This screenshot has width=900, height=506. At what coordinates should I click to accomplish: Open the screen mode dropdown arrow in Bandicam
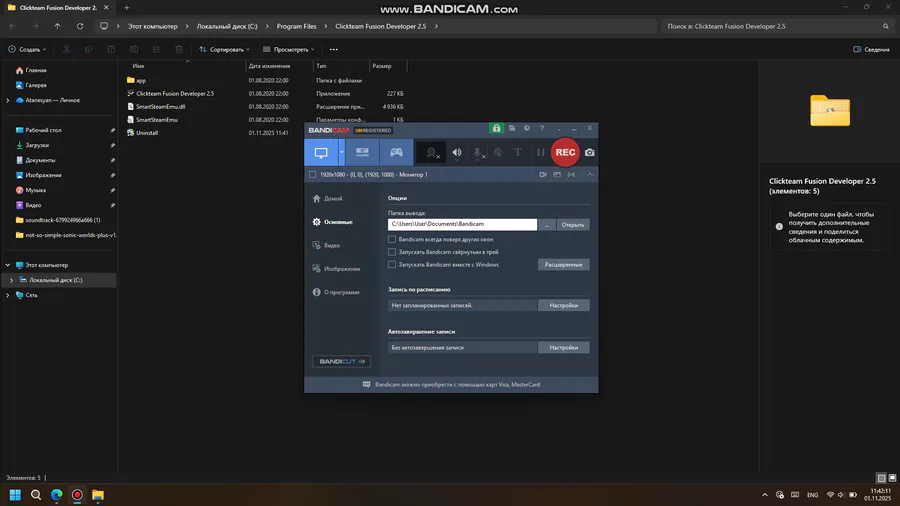[342, 153]
